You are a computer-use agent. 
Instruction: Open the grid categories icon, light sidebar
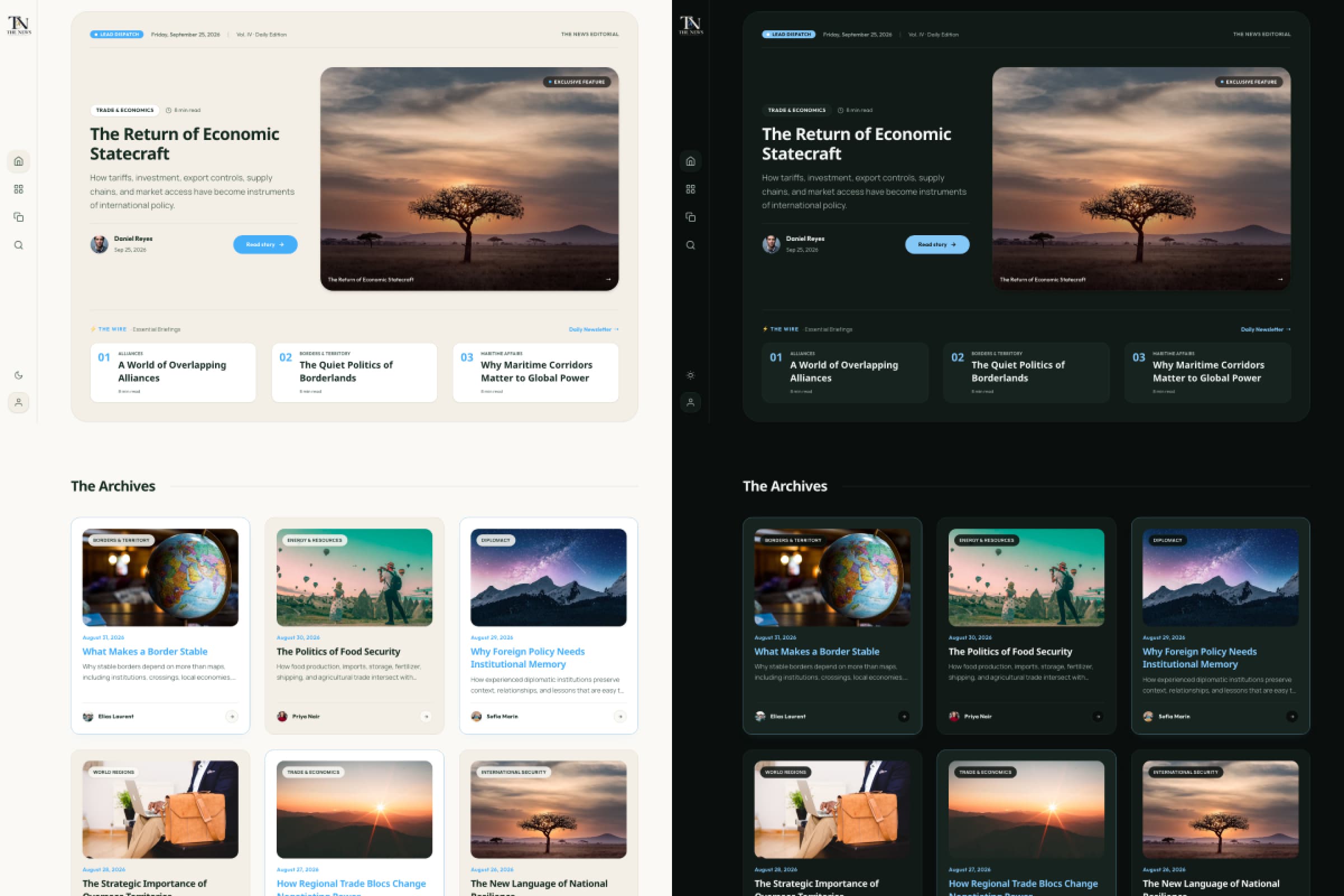click(x=18, y=189)
